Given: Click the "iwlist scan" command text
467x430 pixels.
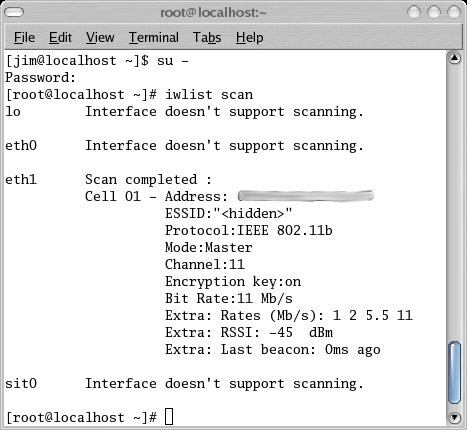Looking at the screenshot, I should (209, 95).
